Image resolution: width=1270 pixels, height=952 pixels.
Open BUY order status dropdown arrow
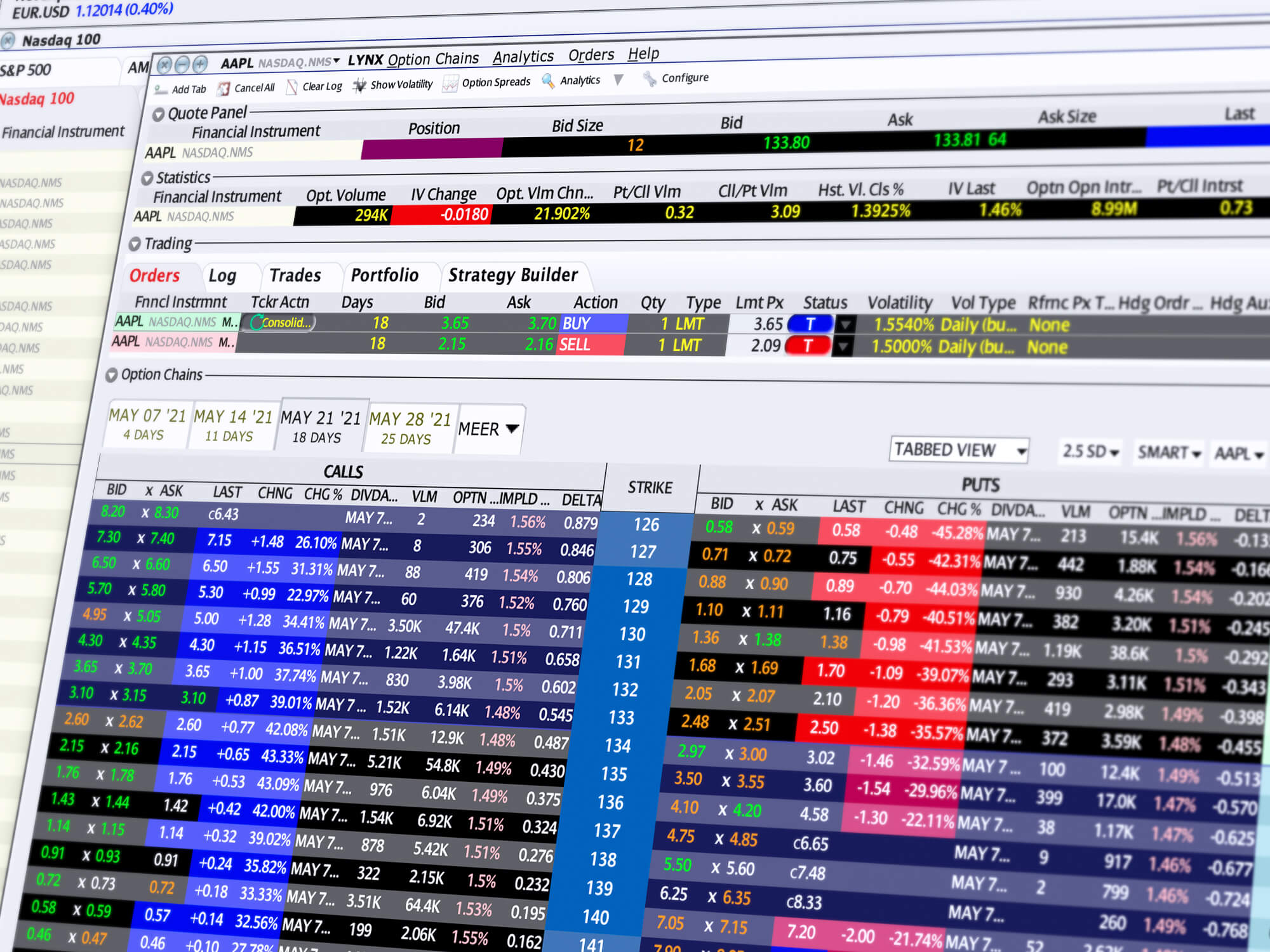[x=845, y=325]
